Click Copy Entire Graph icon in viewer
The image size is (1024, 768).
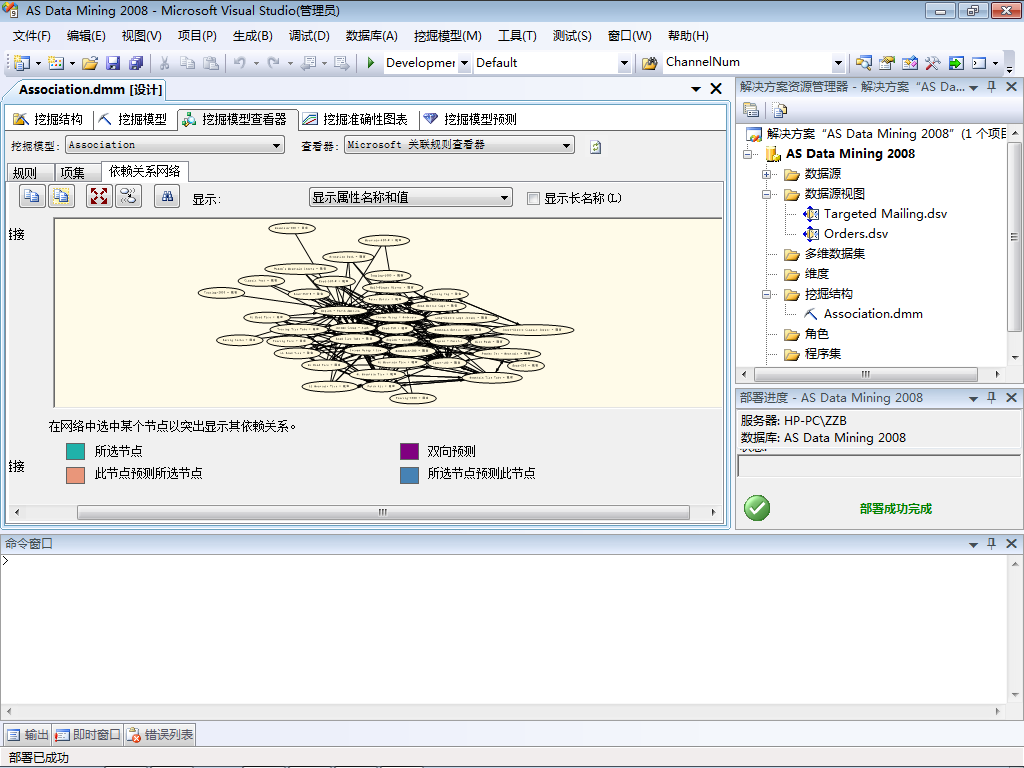(x=61, y=196)
